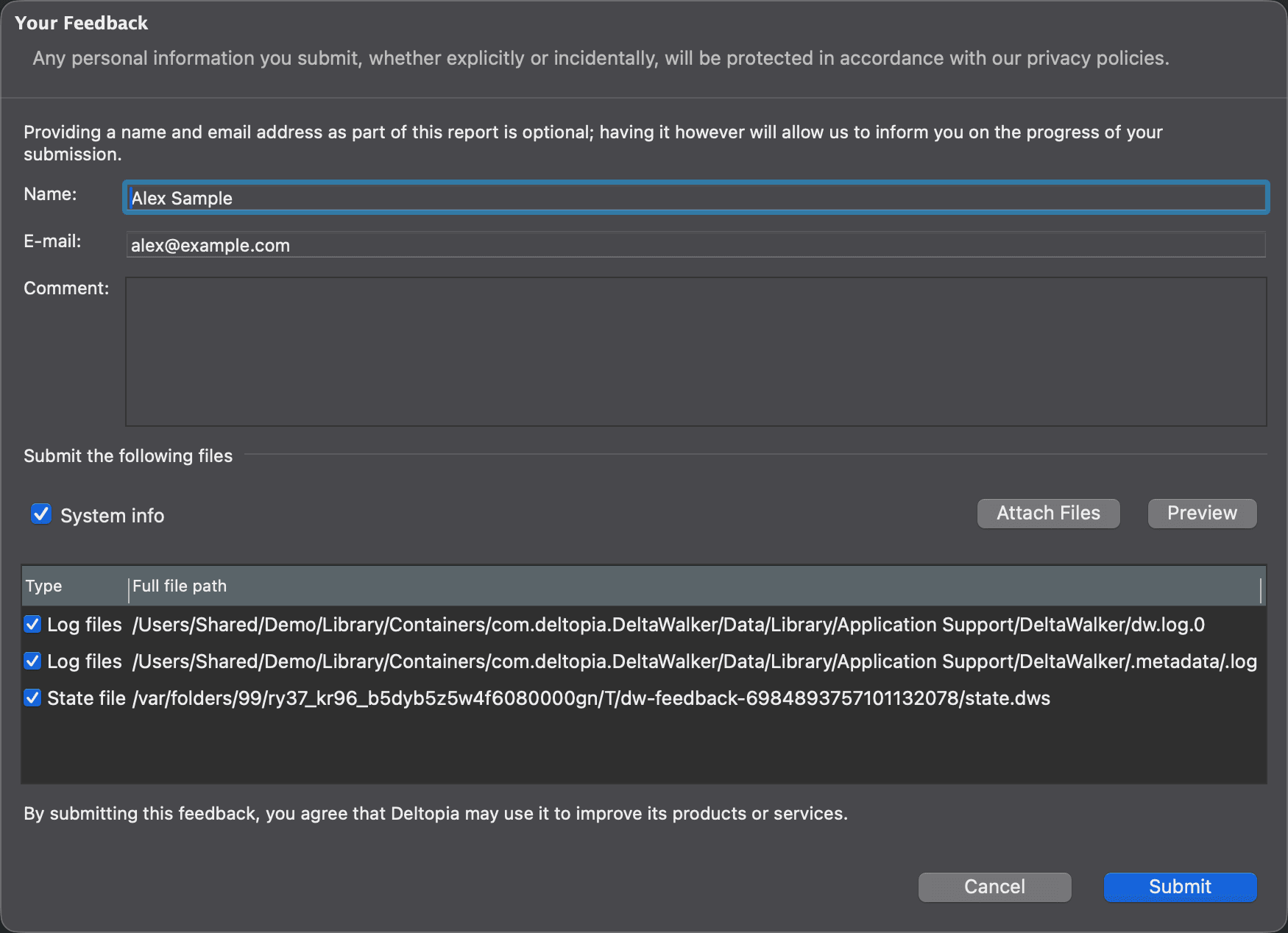Select the .metadata/.log file path text
Image resolution: width=1288 pixels, height=933 pixels.
tap(695, 661)
